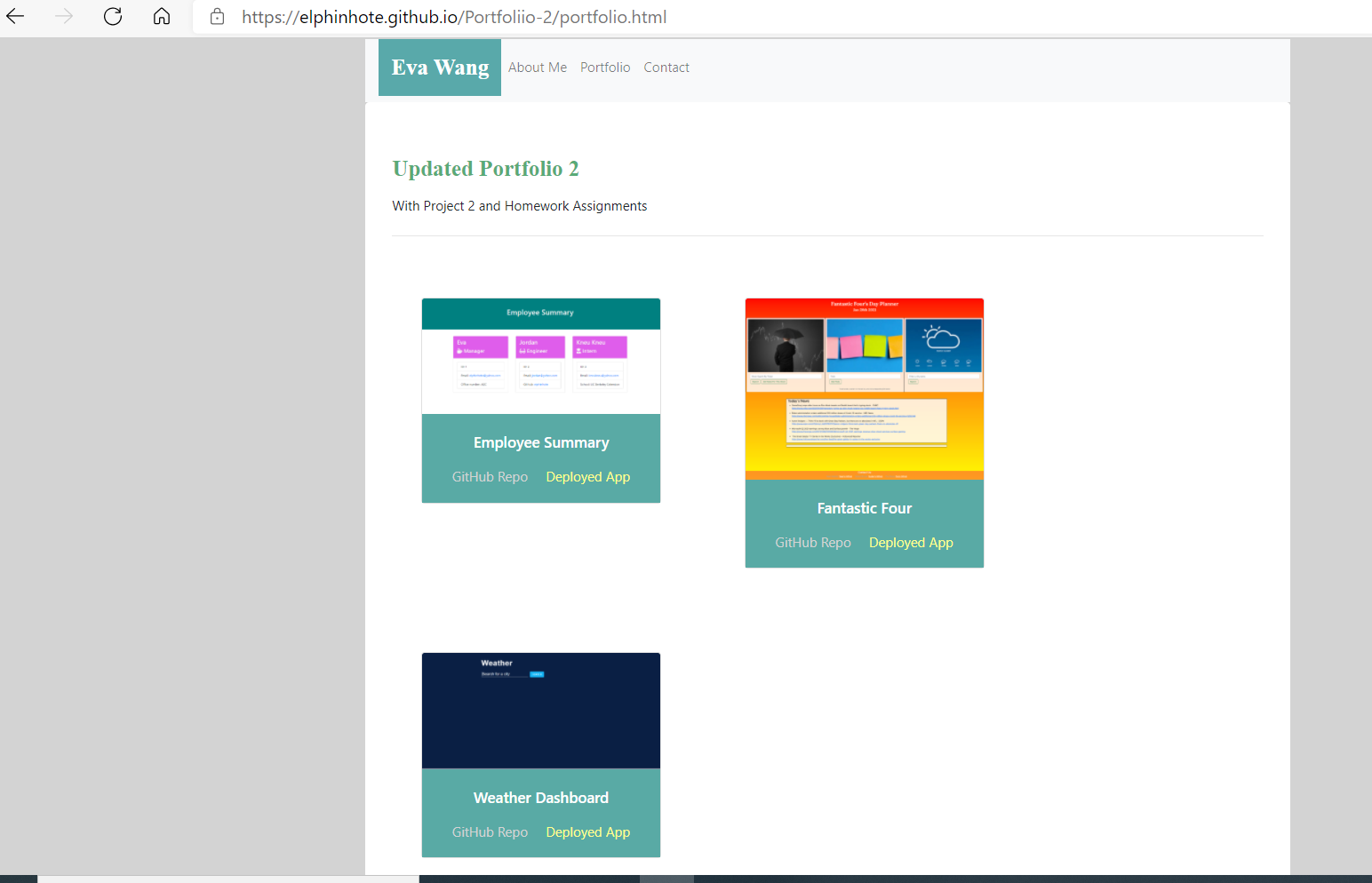This screenshot has height=883, width=1372.
Task: Go to browser home icon
Action: pos(162,16)
